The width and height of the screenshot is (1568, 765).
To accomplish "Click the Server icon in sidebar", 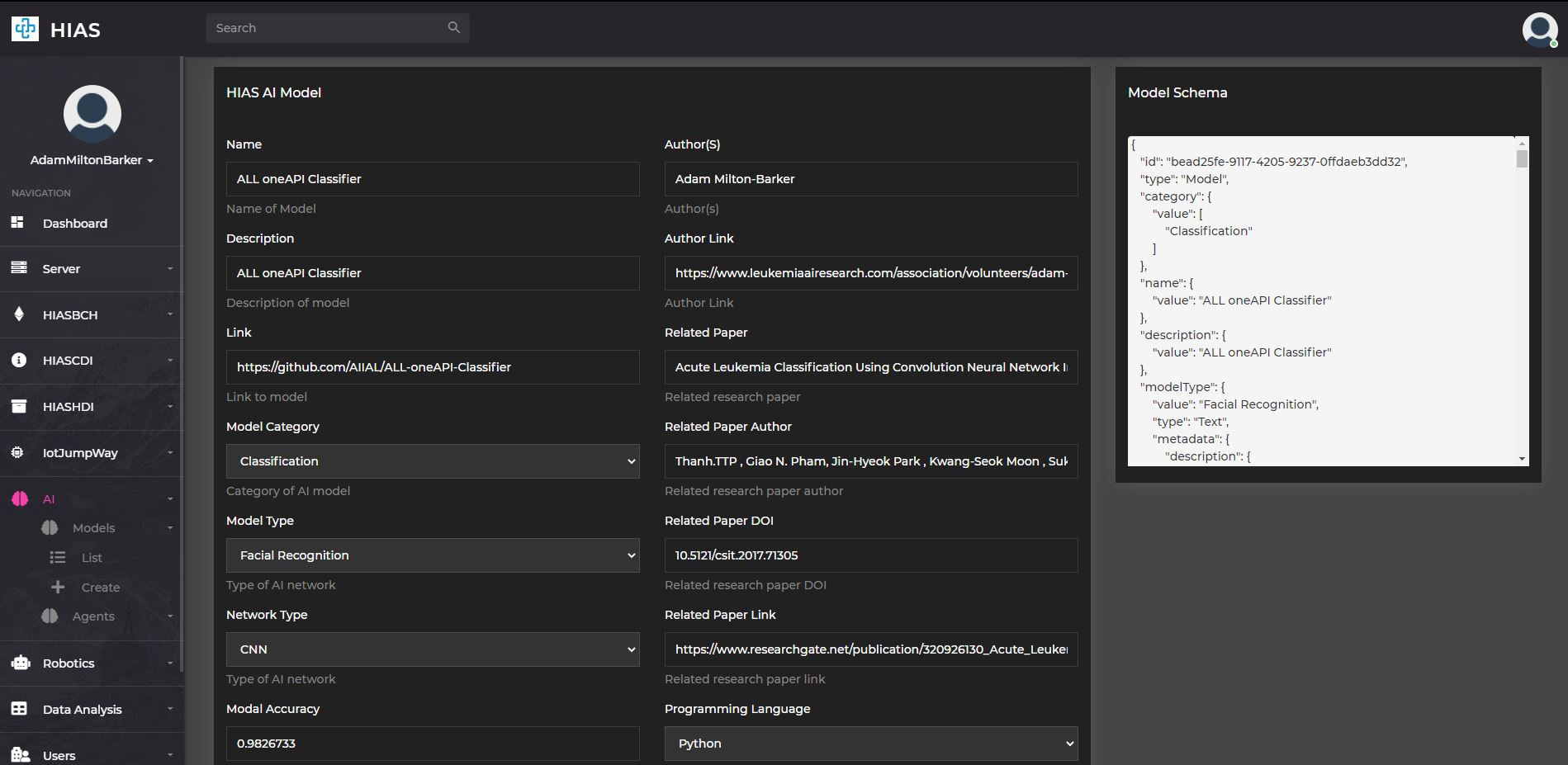I will (19, 268).
